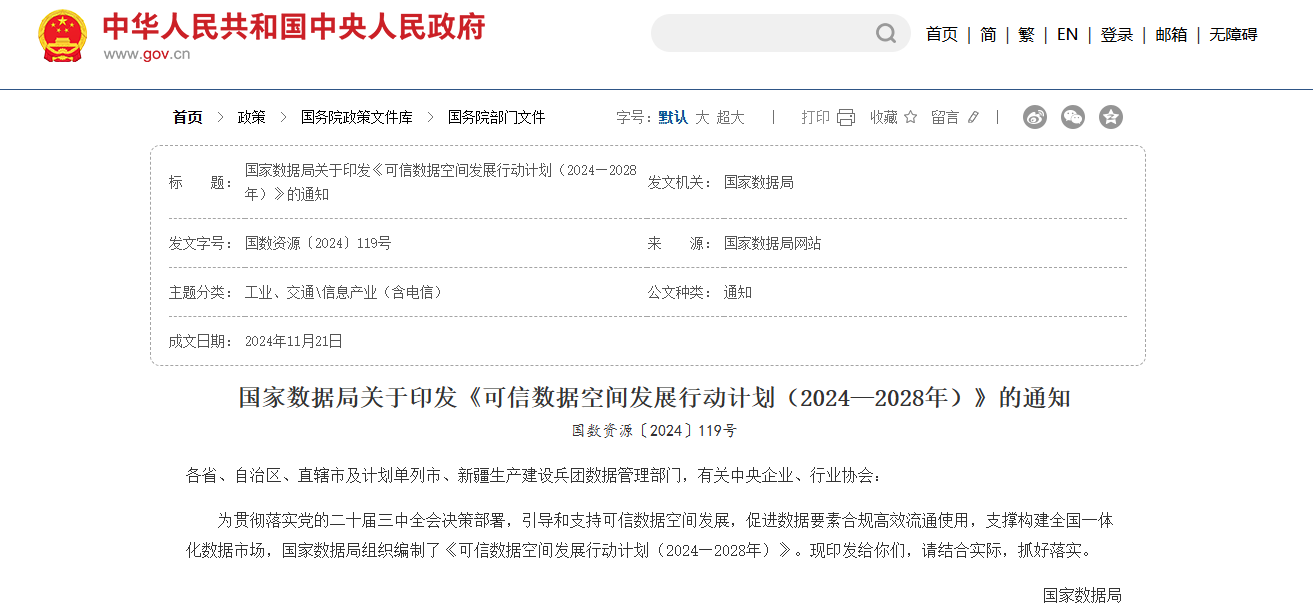Screen dimensions: 1313x612
Task: Set font size to 超大
Action: (x=730, y=117)
